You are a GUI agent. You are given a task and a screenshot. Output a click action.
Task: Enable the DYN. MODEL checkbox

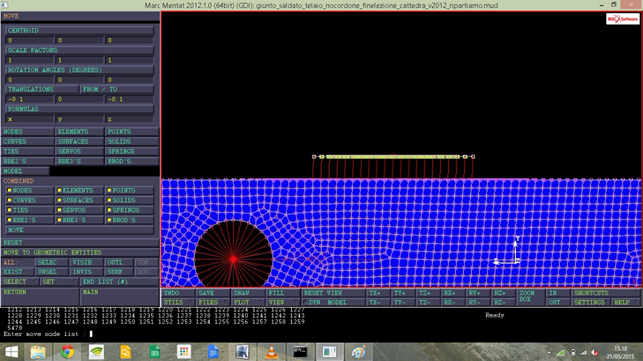point(305,302)
